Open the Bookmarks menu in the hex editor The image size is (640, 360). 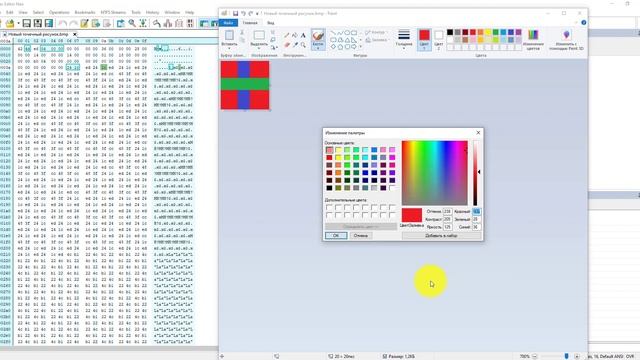click(x=84, y=13)
